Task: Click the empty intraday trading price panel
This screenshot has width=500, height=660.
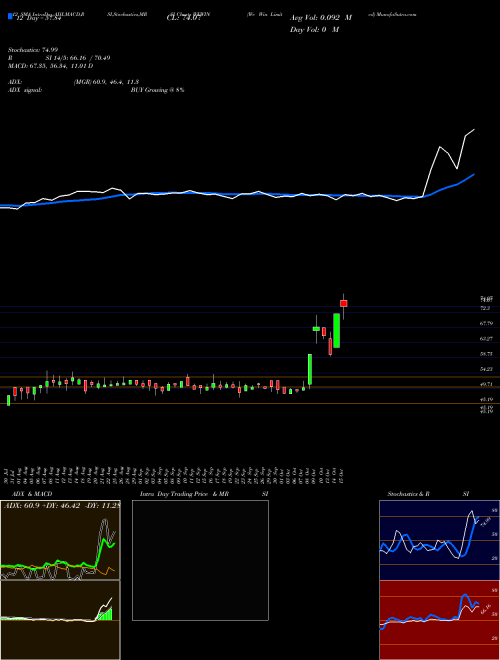Action: (x=200, y=560)
